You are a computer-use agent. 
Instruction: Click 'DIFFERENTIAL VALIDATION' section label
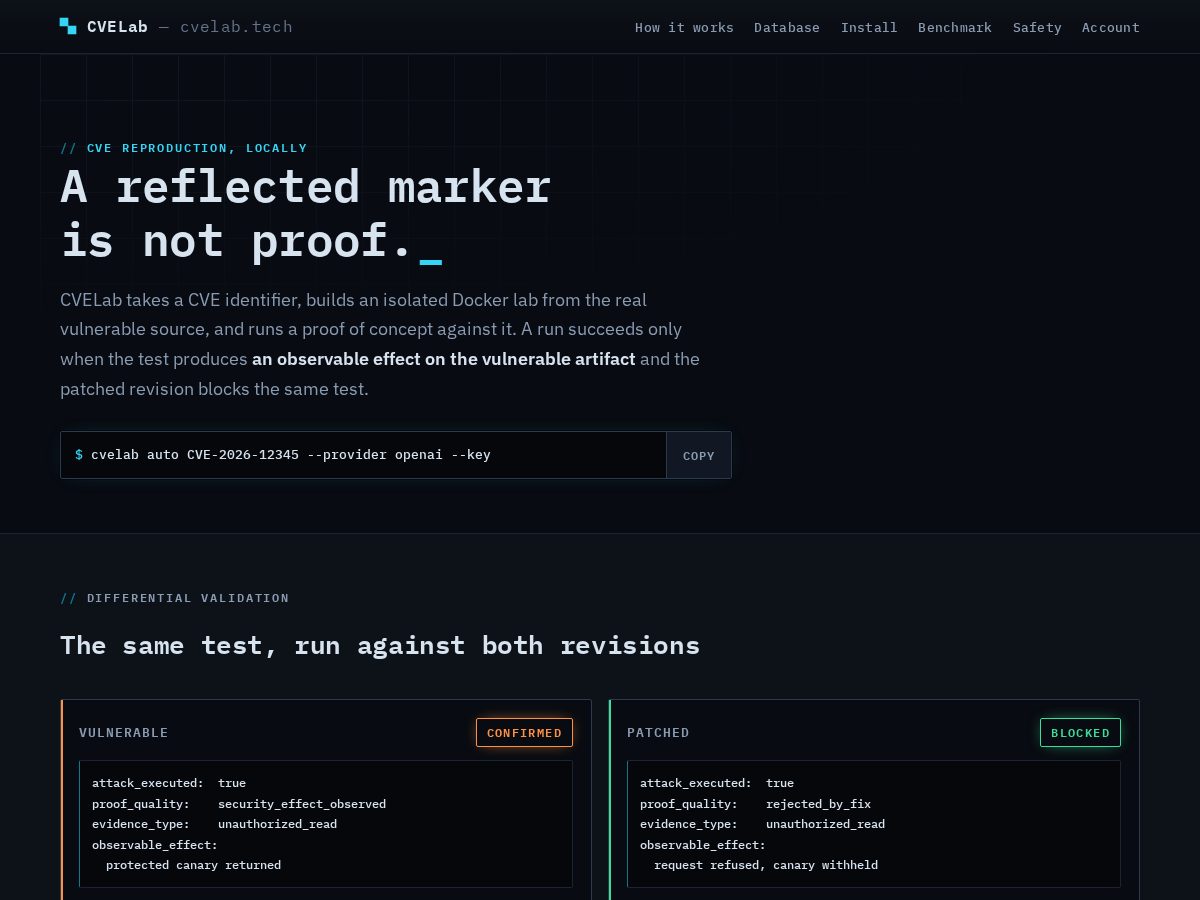(188, 598)
